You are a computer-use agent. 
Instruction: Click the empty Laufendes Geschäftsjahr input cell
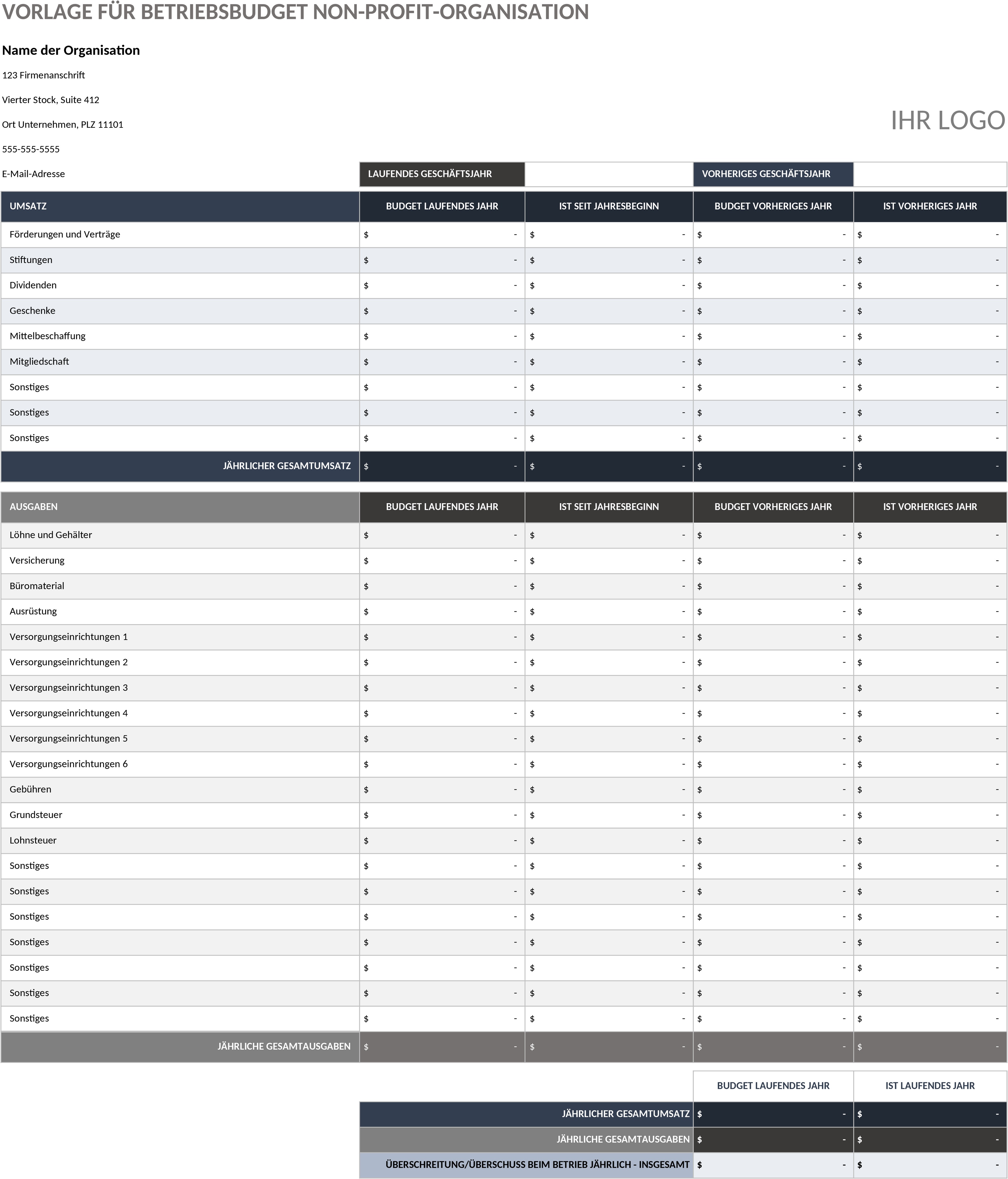point(609,174)
